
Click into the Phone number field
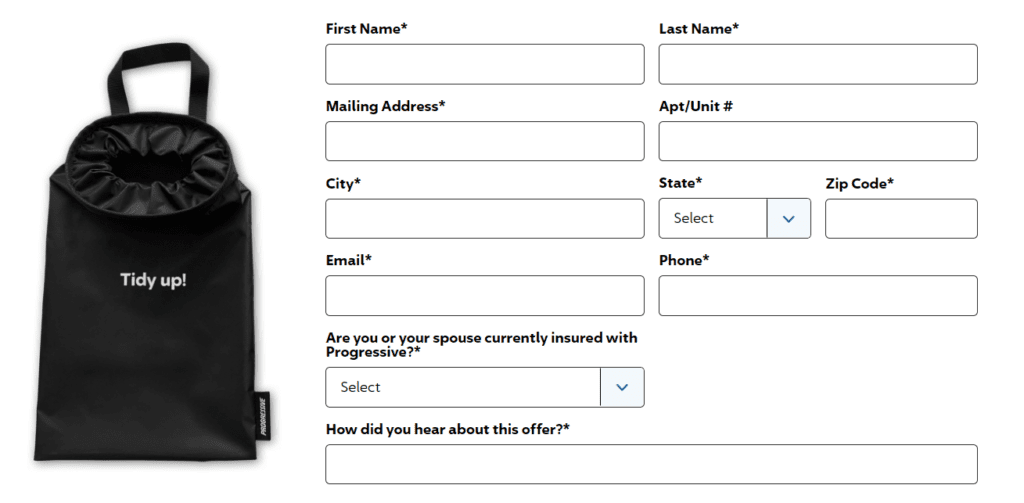click(x=818, y=295)
